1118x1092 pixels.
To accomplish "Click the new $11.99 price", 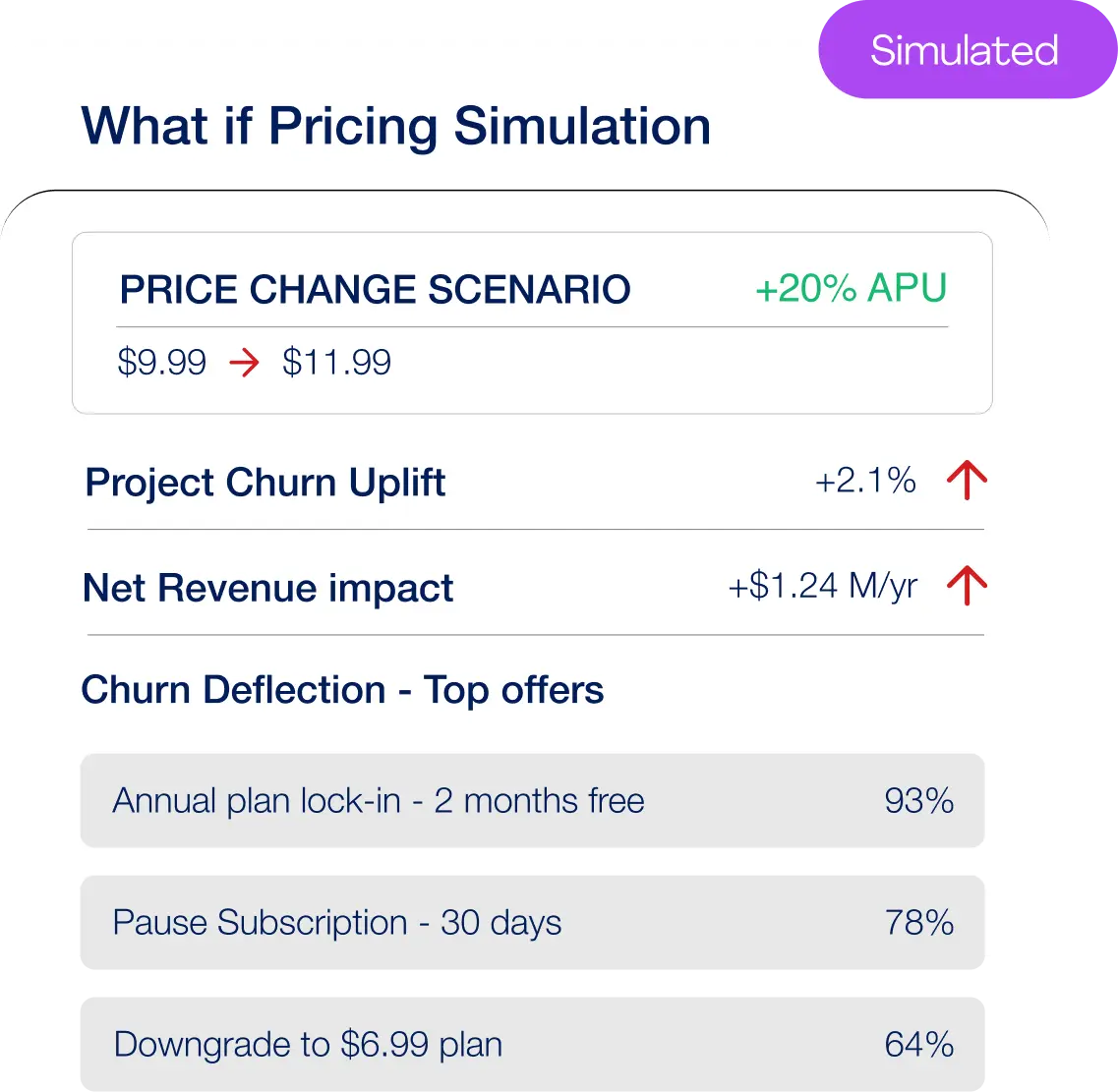I will [x=336, y=363].
